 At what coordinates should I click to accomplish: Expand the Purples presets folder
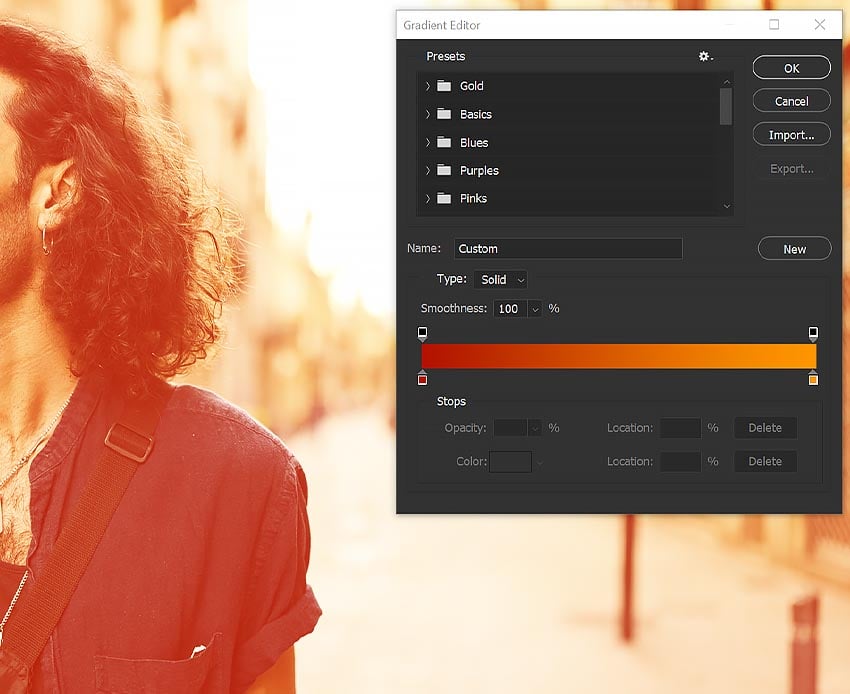[x=428, y=170]
